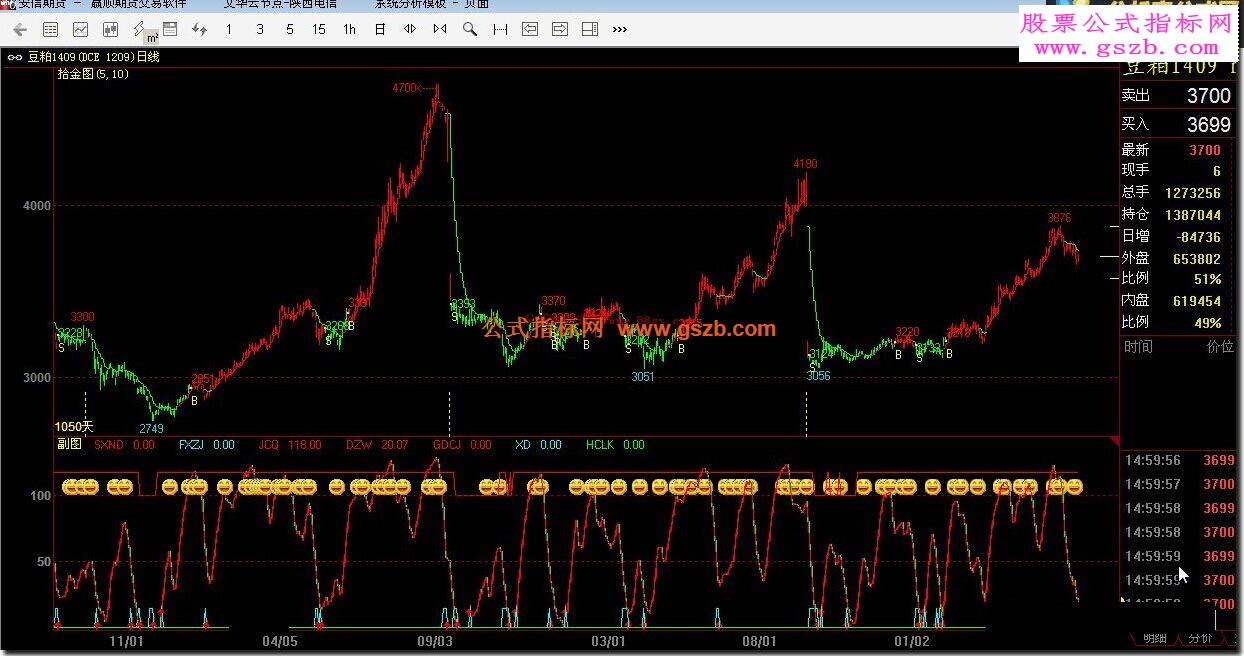Click the horizontal compress chart icon
This screenshot has height=656, width=1244.
coord(440,30)
